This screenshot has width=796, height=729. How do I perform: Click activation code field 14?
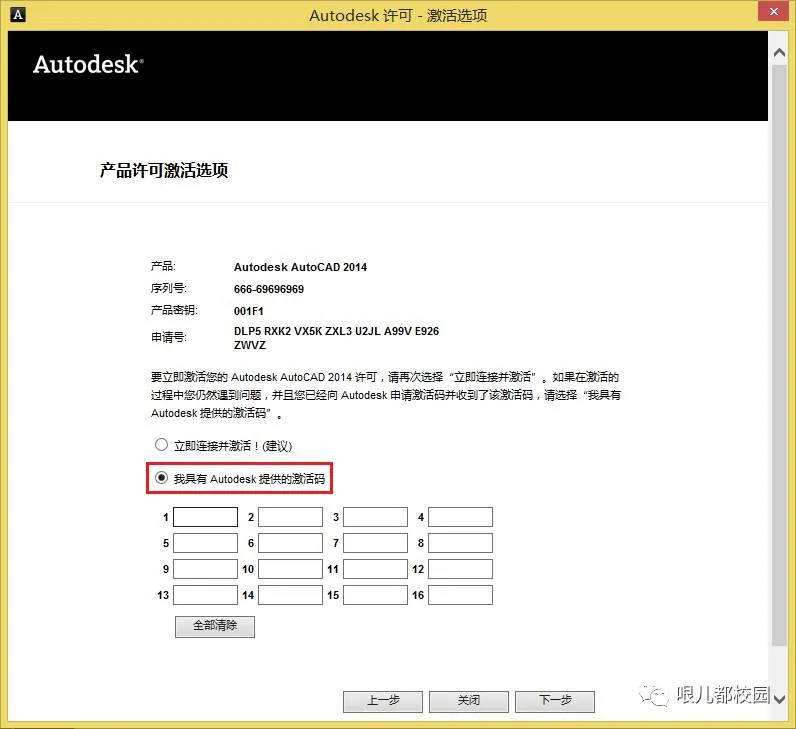click(x=290, y=595)
